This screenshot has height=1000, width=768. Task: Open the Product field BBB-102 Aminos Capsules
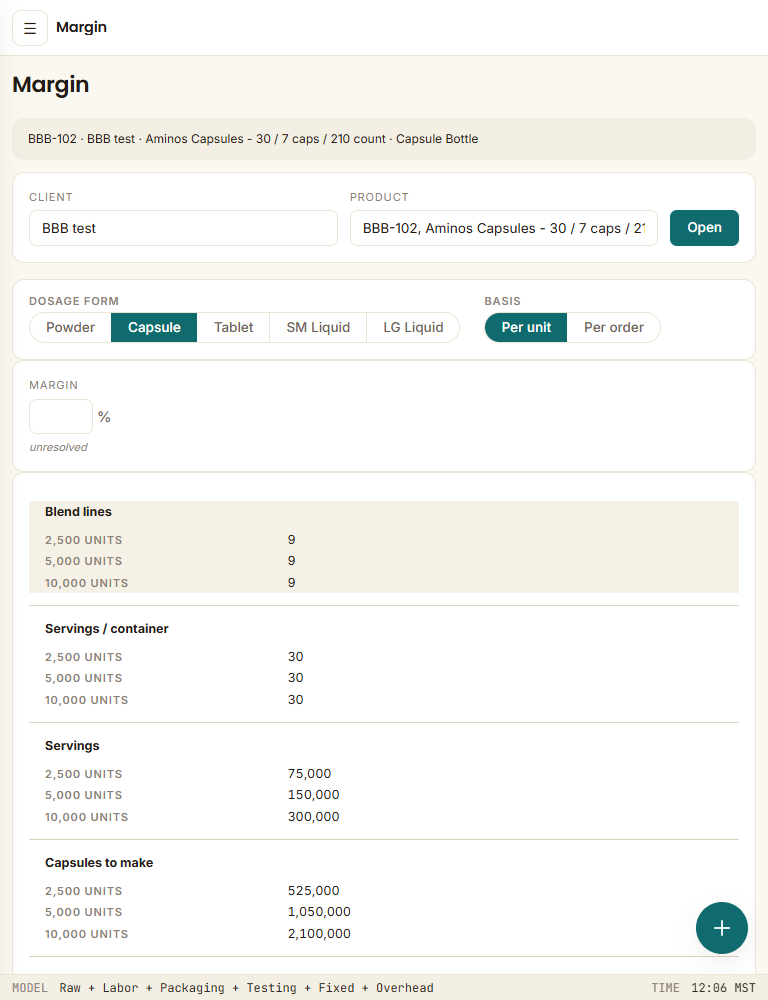(x=504, y=228)
